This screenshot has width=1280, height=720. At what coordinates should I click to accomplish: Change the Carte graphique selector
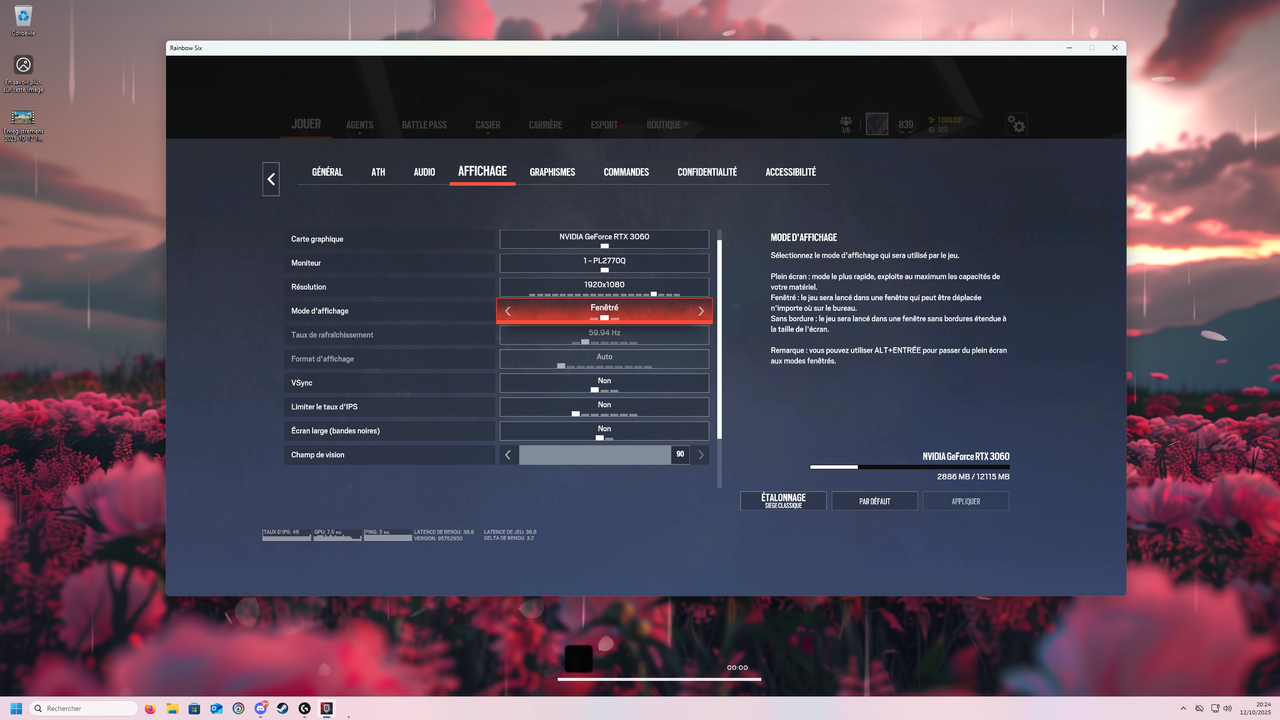coord(604,239)
